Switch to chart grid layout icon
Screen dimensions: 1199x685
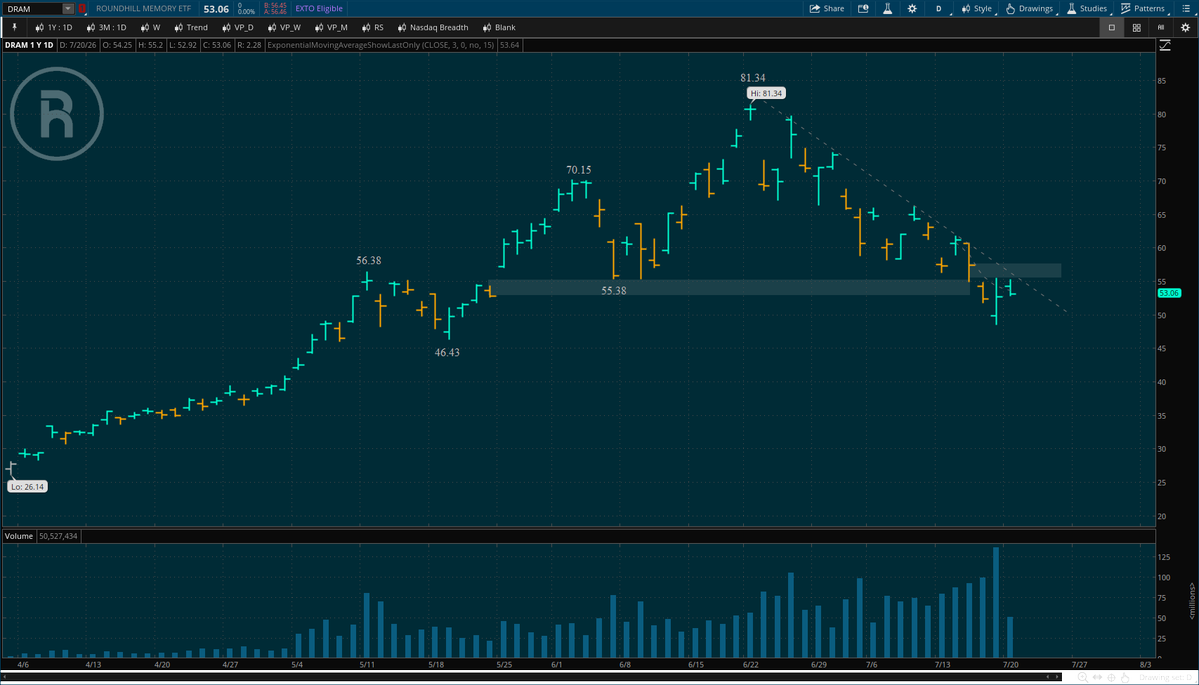[x=1137, y=28]
